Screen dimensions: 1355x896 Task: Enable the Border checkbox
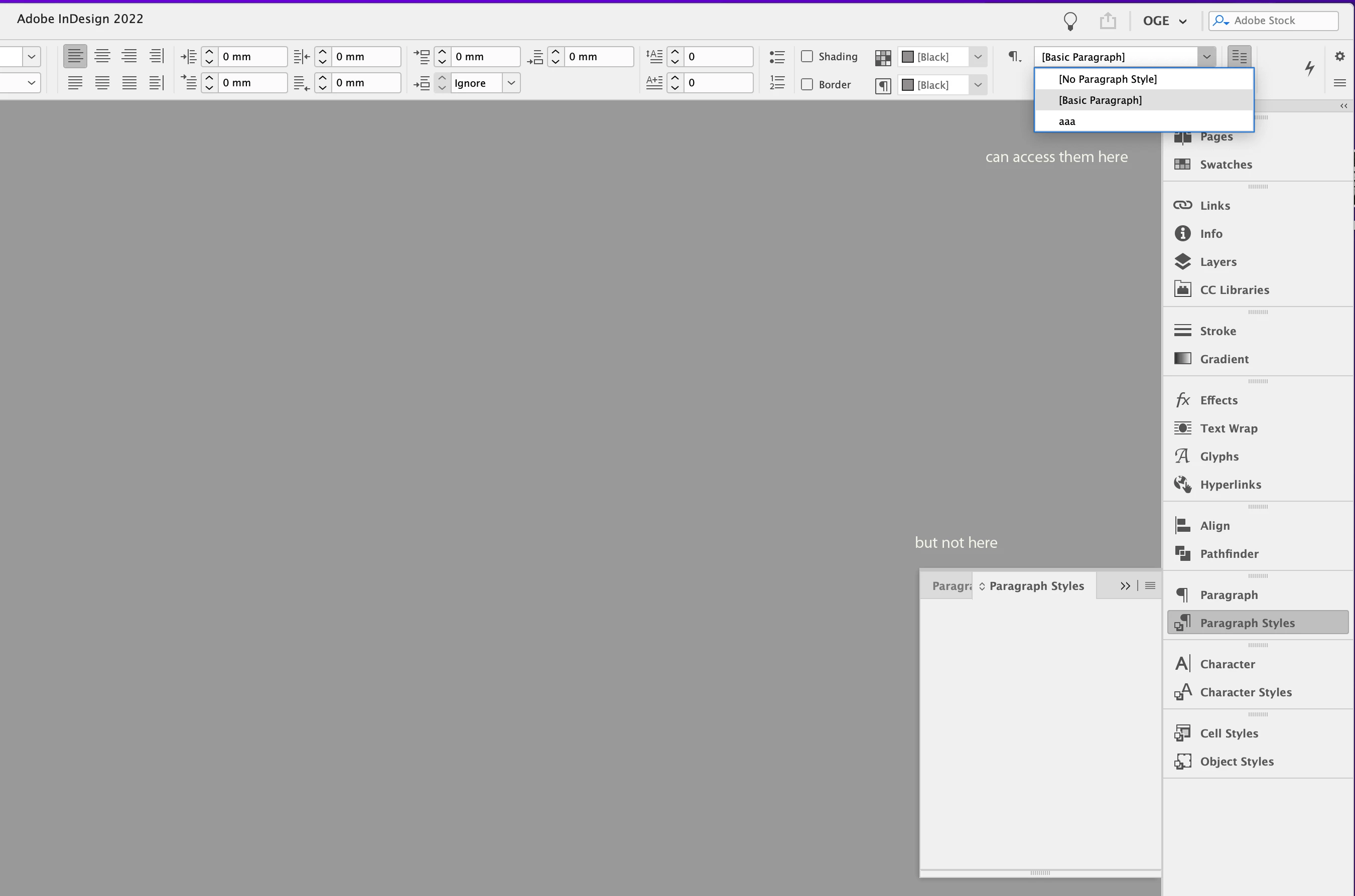807,85
